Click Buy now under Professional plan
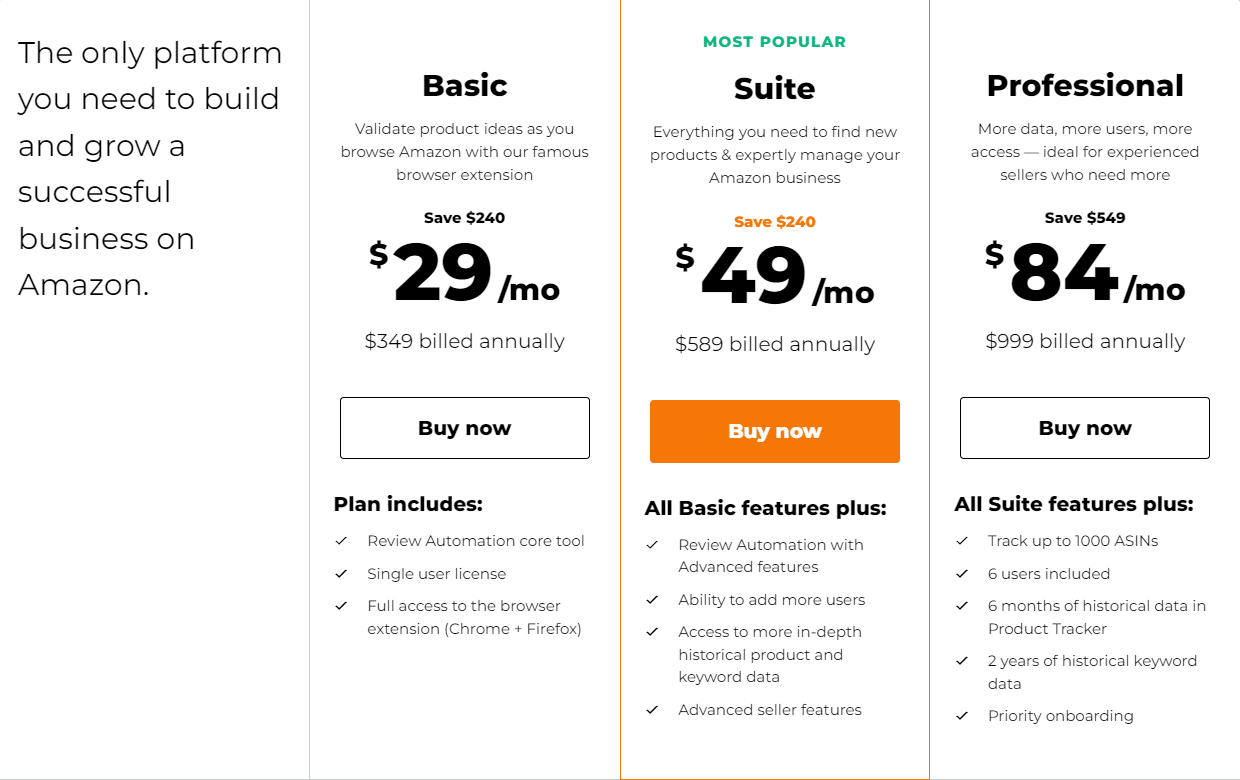The height and width of the screenshot is (780, 1240). click(1084, 428)
